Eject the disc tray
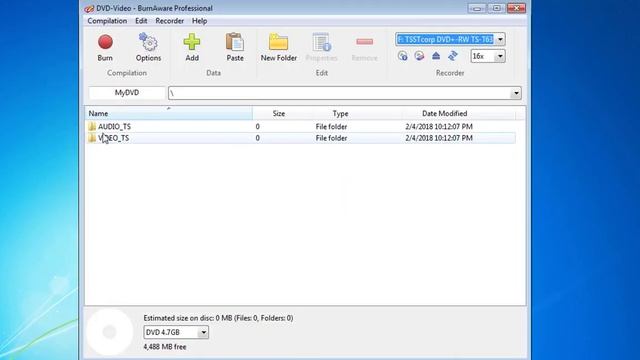Viewport: 640px width, 360px height. pos(436,56)
